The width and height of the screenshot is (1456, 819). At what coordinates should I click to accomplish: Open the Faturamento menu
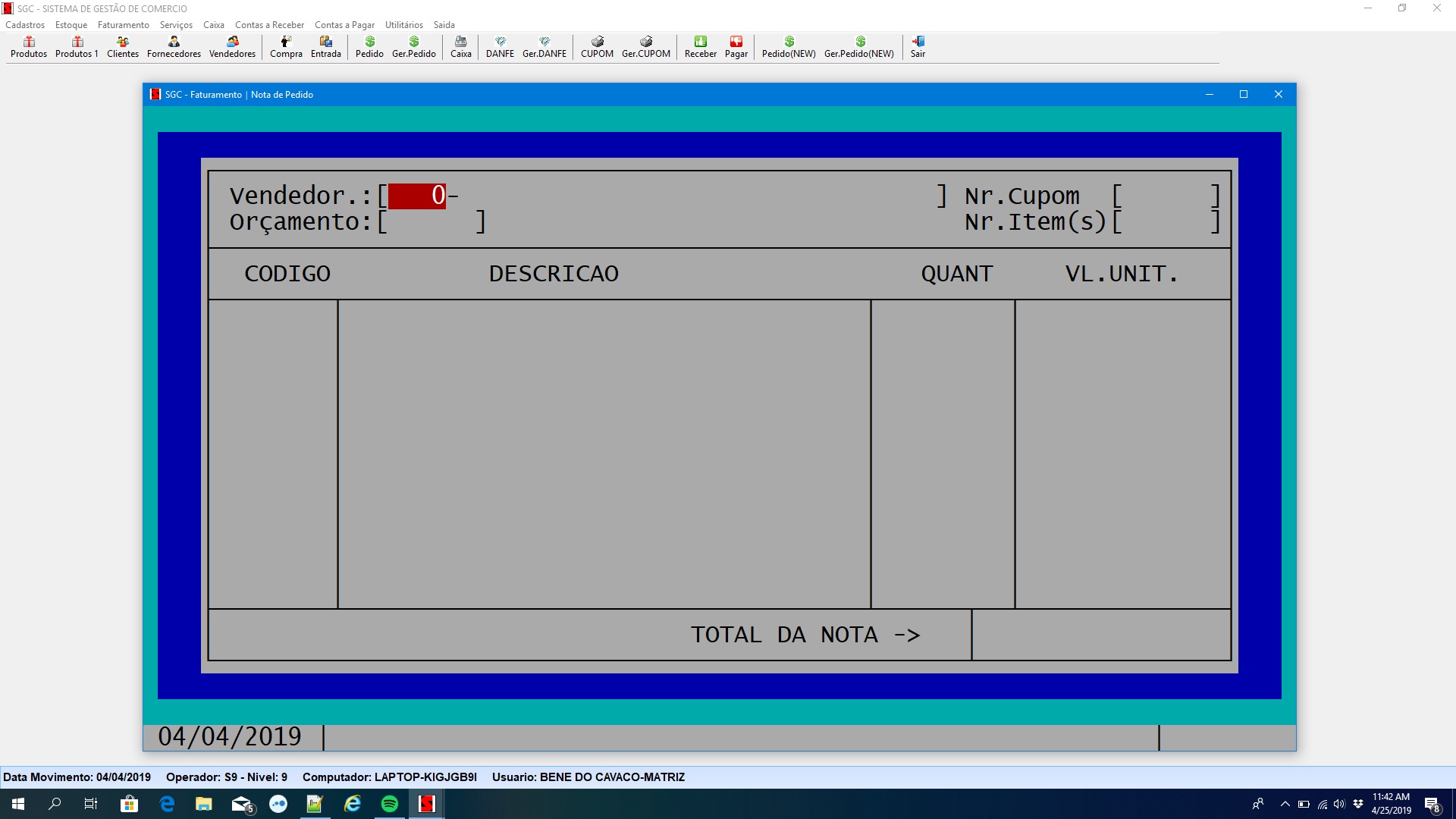[123, 25]
